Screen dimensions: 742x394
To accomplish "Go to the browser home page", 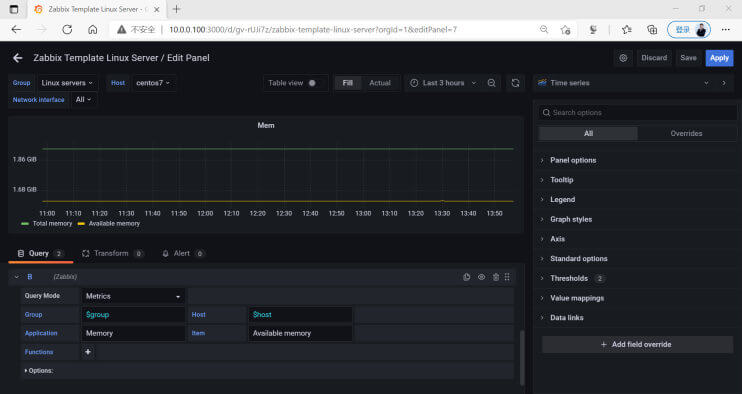I will [x=93, y=29].
